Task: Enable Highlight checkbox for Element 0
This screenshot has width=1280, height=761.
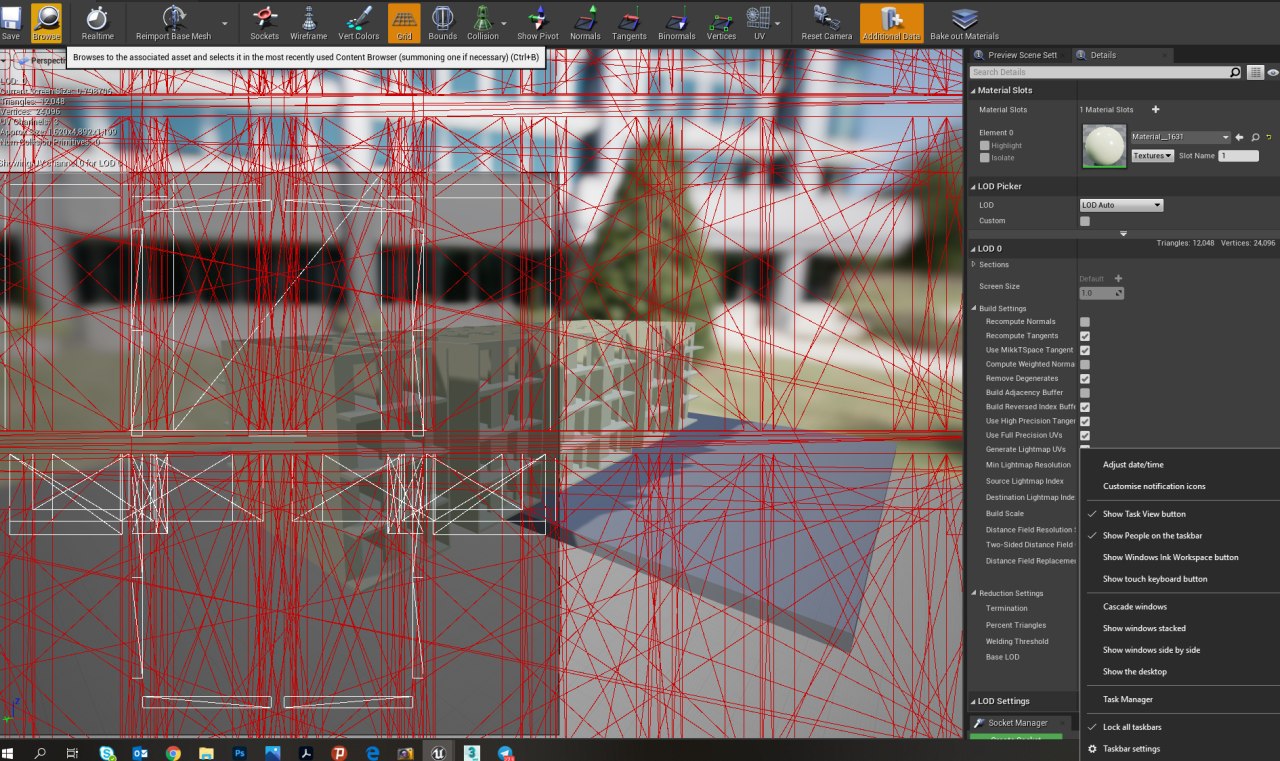Action: pyautogui.click(x=984, y=146)
